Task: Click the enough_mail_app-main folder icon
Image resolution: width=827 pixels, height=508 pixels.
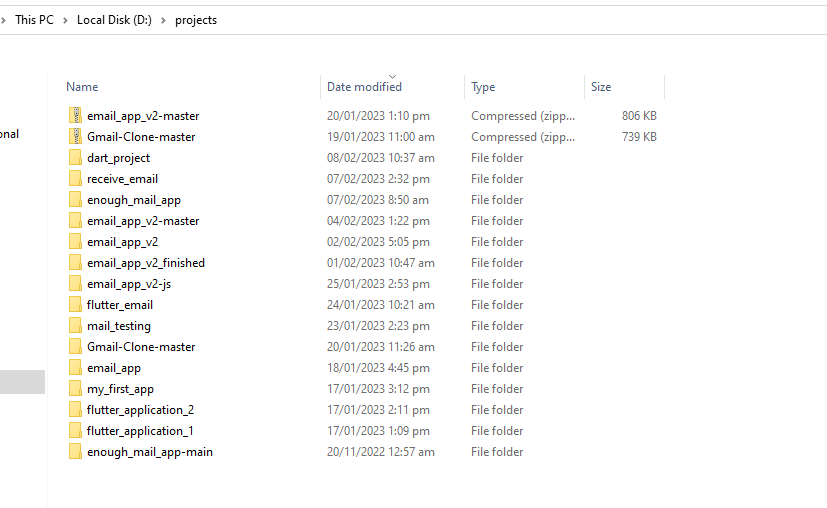Action: (x=75, y=452)
